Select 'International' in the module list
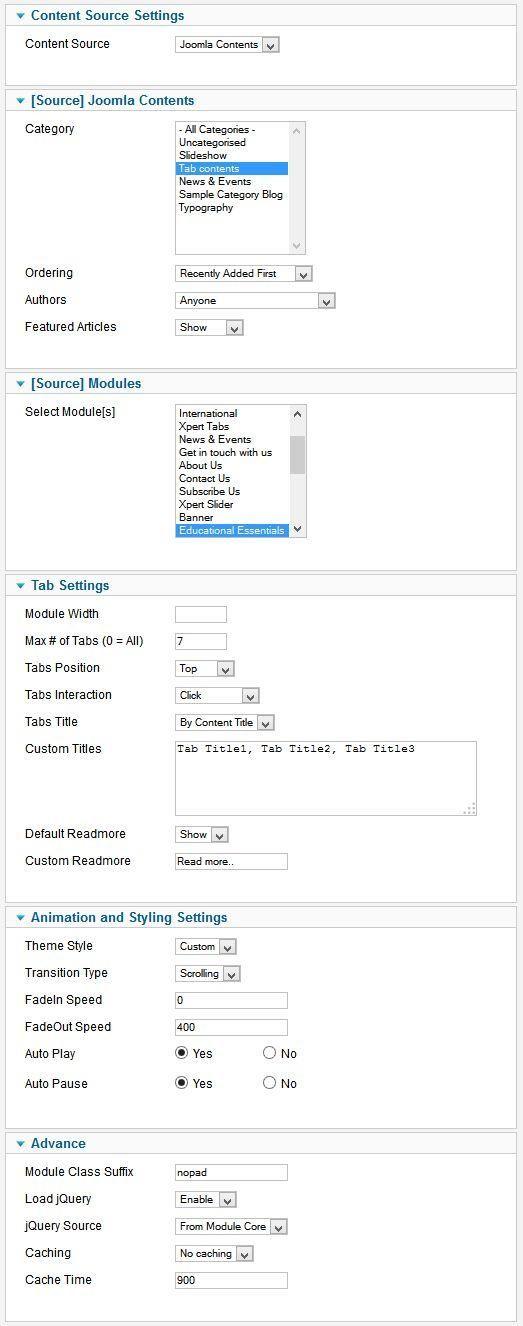The image size is (523, 1326). point(232,414)
